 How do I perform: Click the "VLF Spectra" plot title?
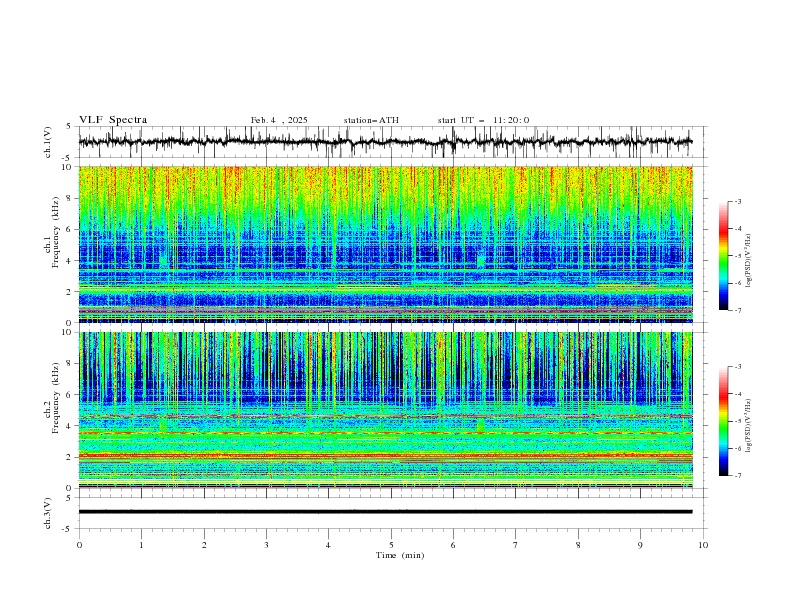coord(113,120)
